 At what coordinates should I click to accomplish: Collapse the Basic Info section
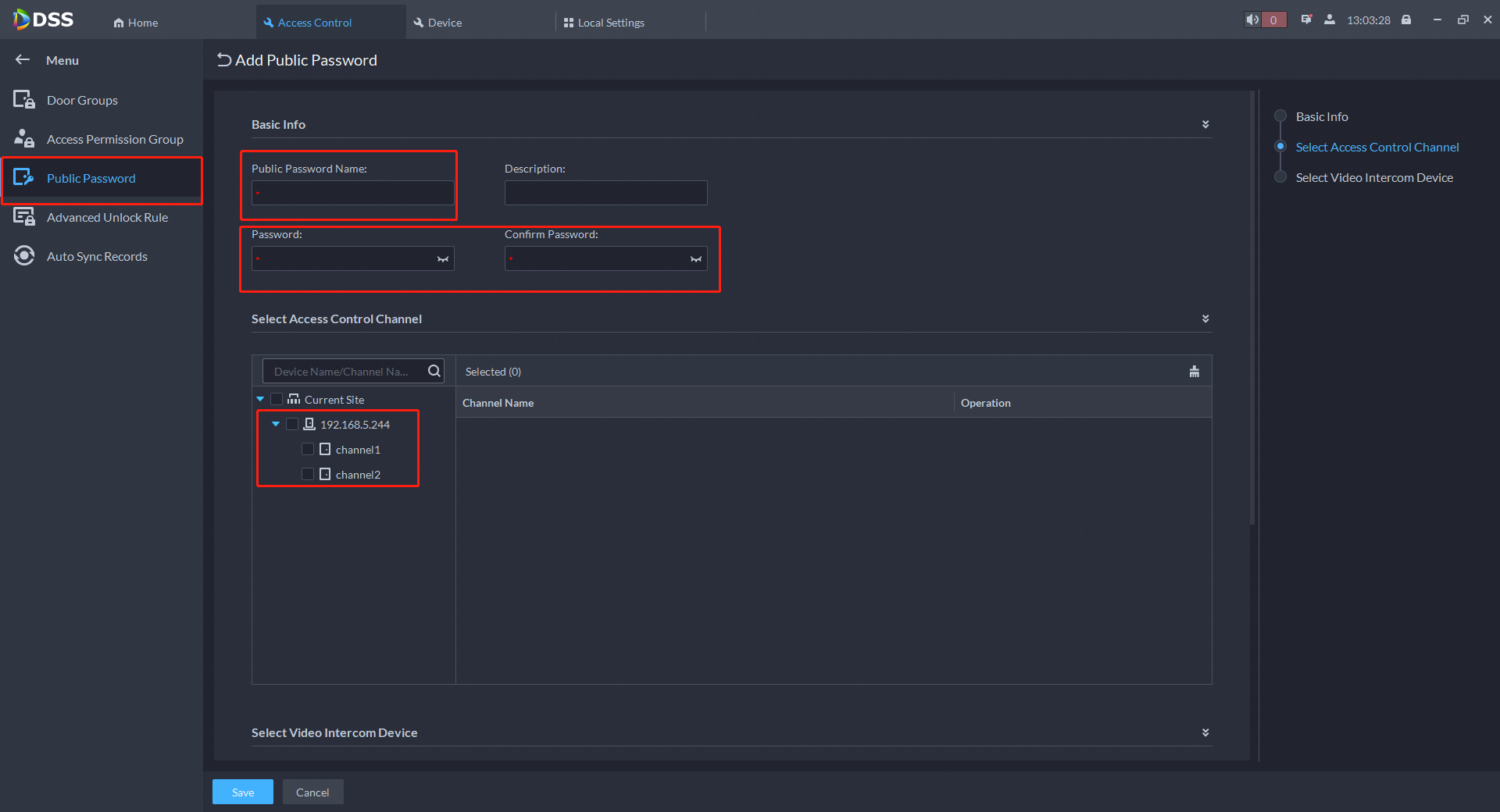point(1205,125)
